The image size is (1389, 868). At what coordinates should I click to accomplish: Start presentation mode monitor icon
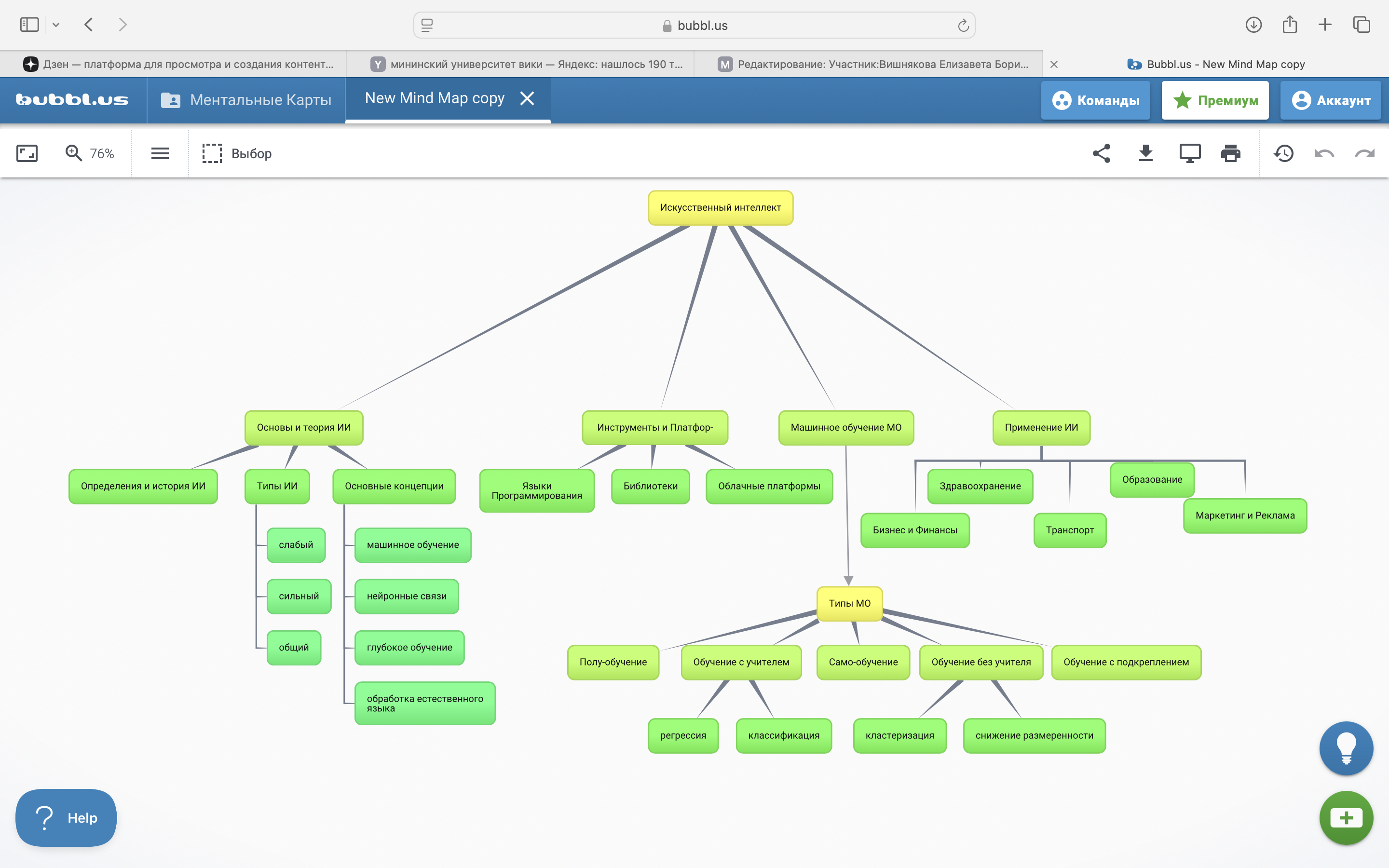coord(1189,153)
